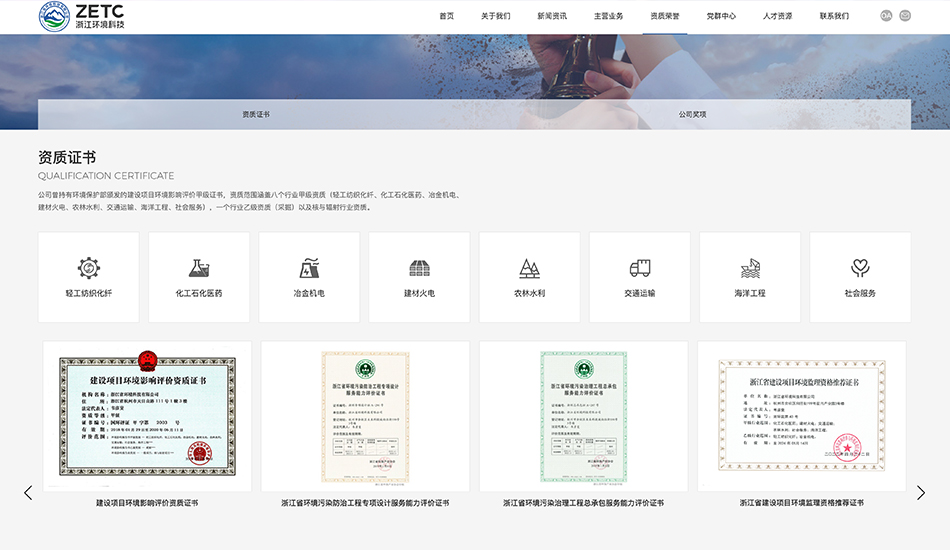Screen dimensions: 950x550
Task: Open the 联系我们 navigation link
Action: pyautogui.click(x=834, y=16)
